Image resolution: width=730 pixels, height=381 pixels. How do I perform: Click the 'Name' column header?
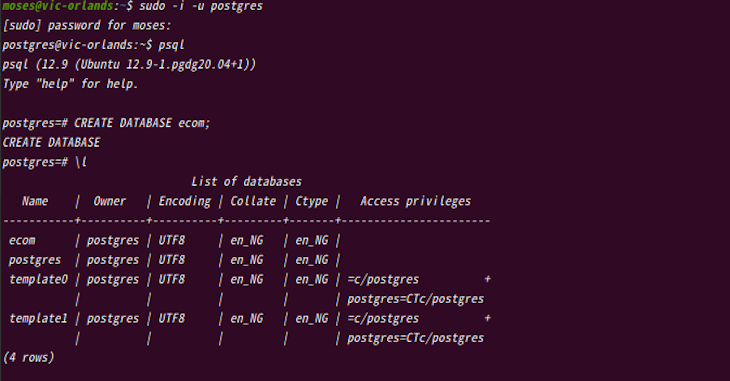click(35, 201)
